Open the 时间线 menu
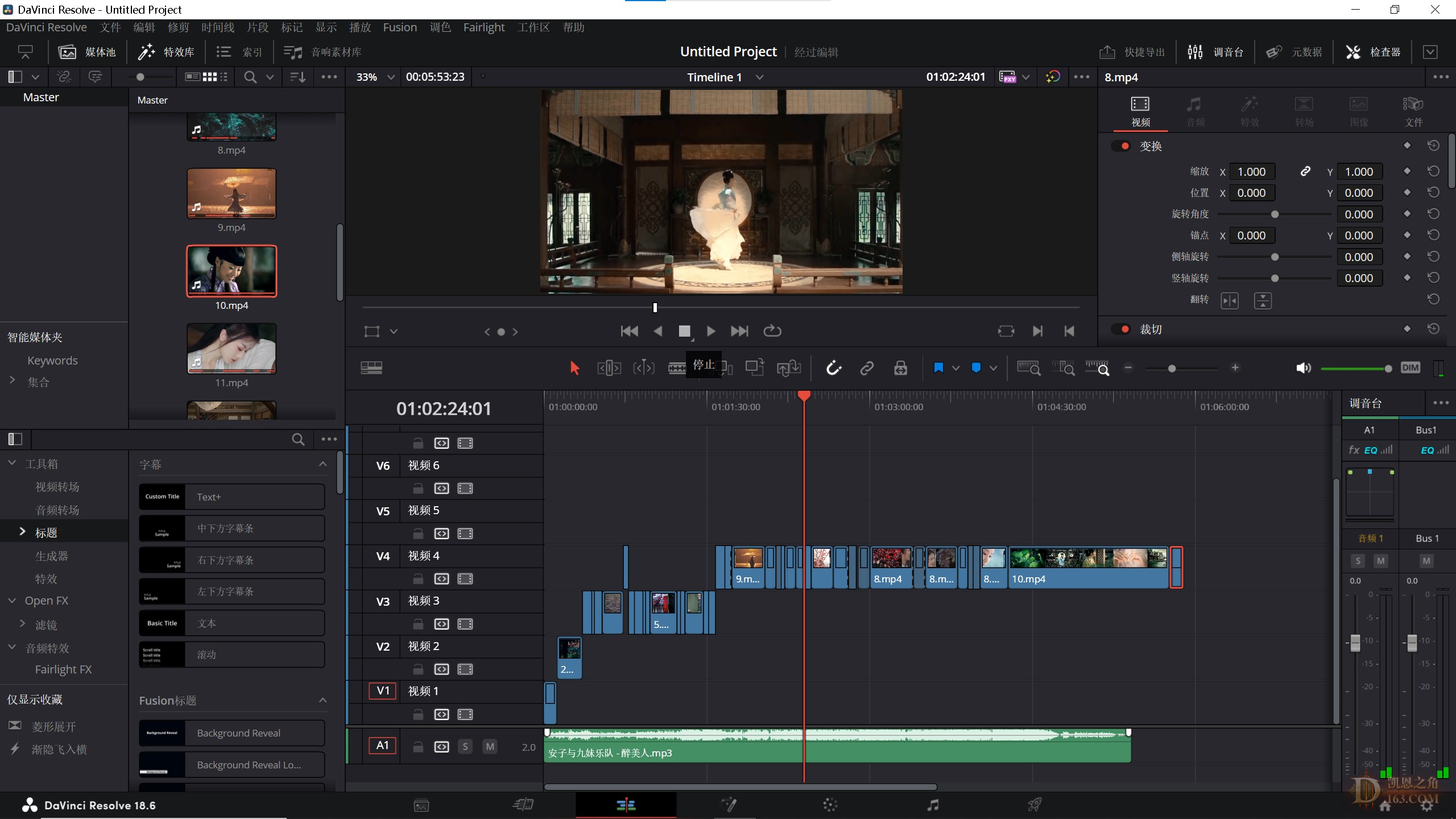1456x819 pixels. point(218,27)
